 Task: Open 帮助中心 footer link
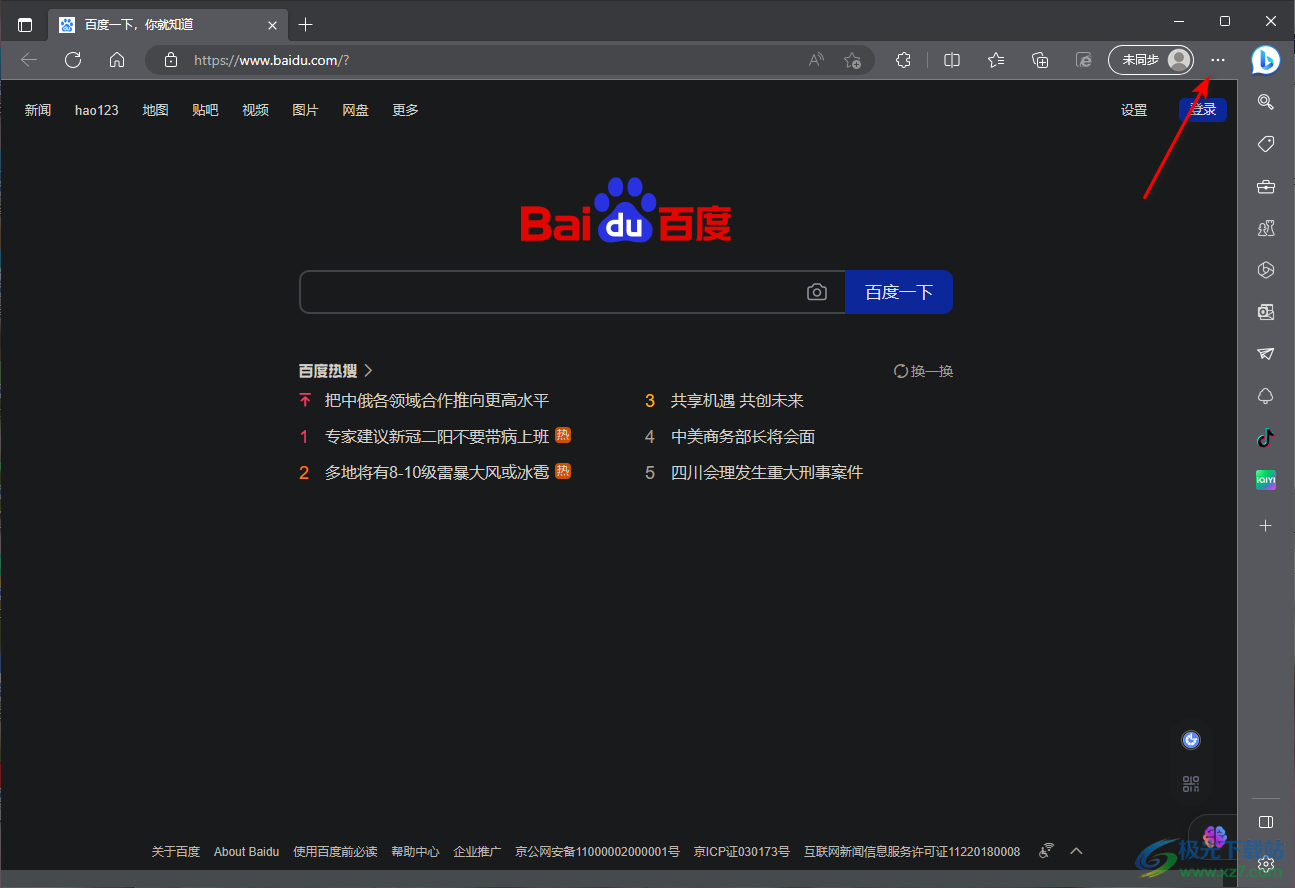415,852
